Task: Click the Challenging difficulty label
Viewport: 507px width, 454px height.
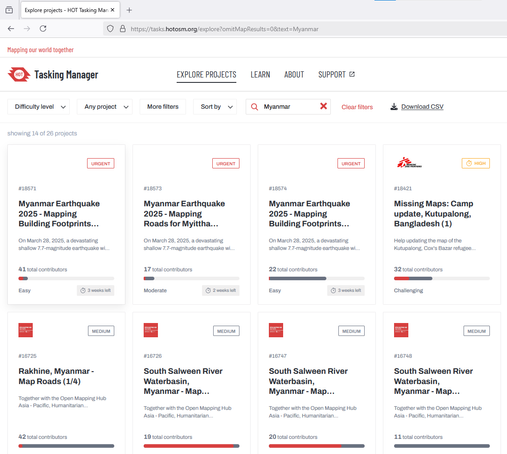Action: [x=408, y=290]
